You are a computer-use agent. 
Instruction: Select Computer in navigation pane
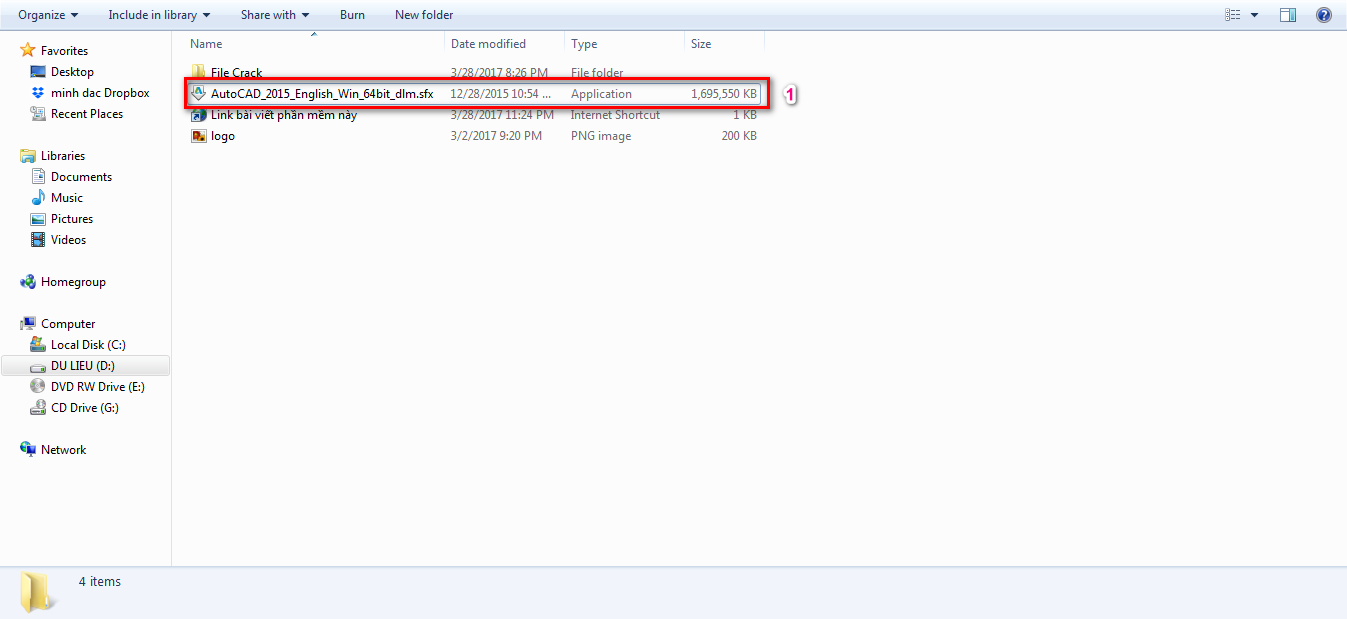68,324
